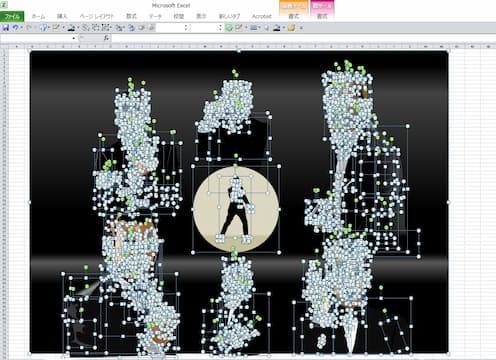
Task: Switch to the ホーム tab
Action: coord(38,16)
